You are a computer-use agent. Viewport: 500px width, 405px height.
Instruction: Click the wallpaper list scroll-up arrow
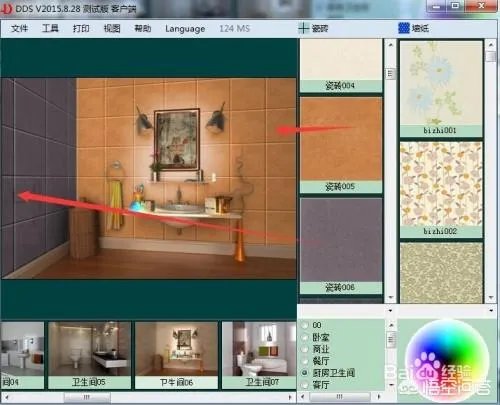tap(491, 44)
